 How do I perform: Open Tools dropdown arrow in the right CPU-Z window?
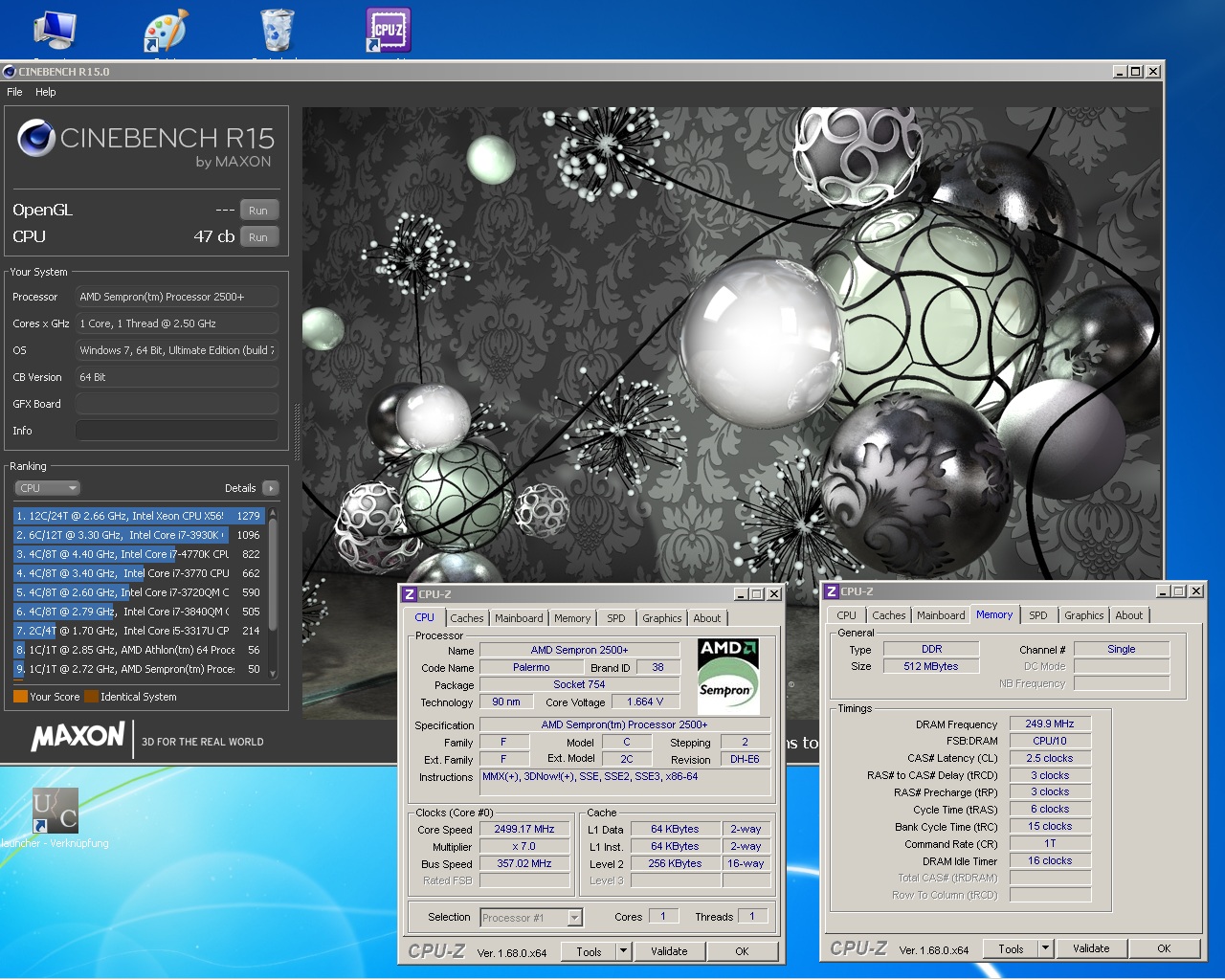pyautogui.click(x=1046, y=949)
